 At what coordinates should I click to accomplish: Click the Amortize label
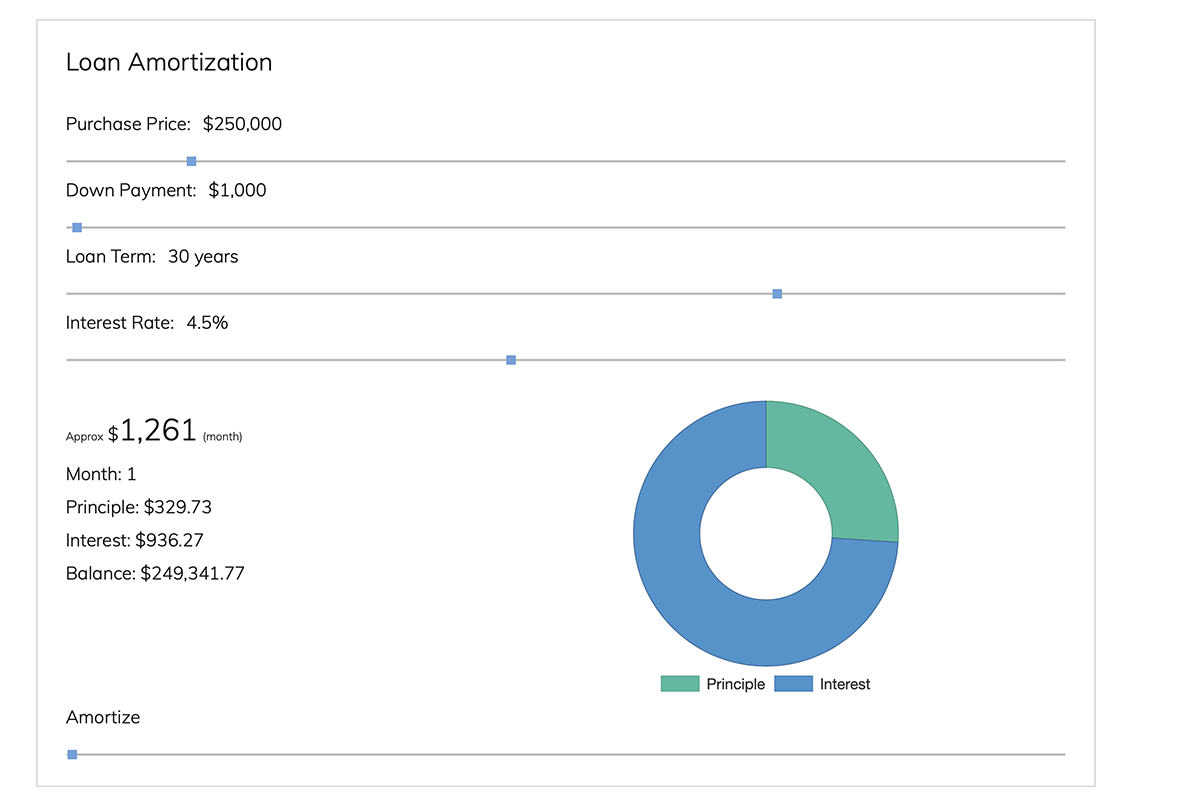click(x=103, y=717)
